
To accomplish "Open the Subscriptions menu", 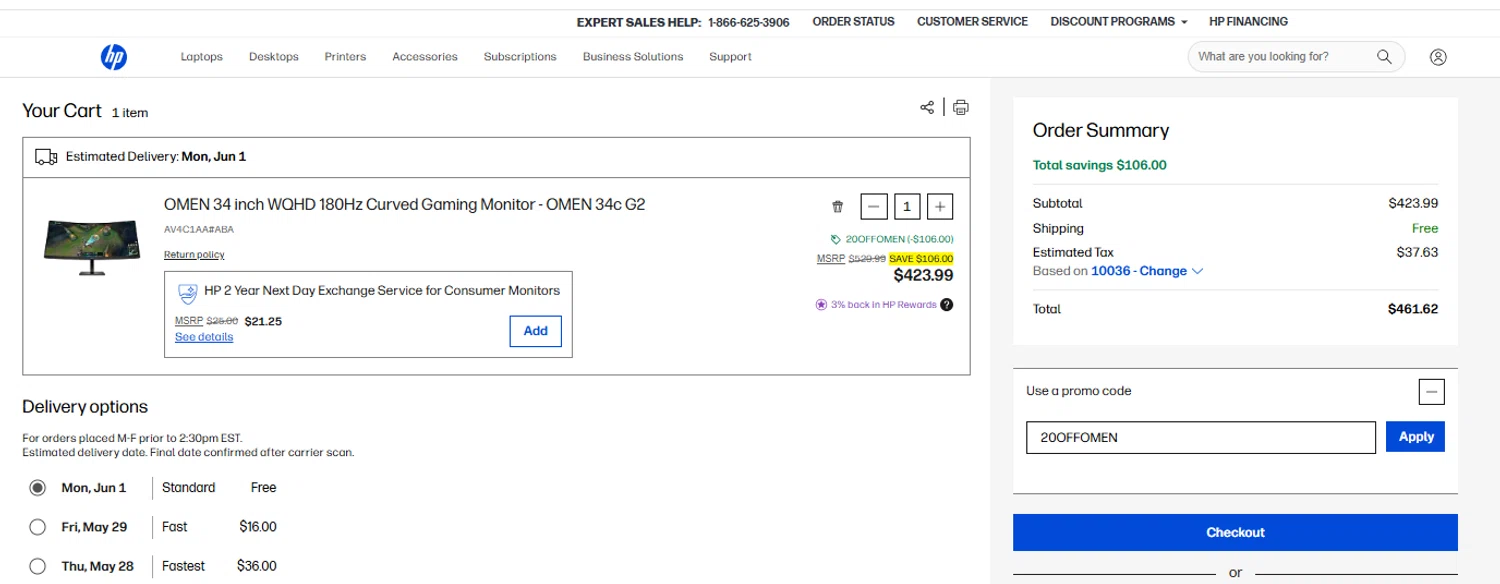I will click(520, 57).
